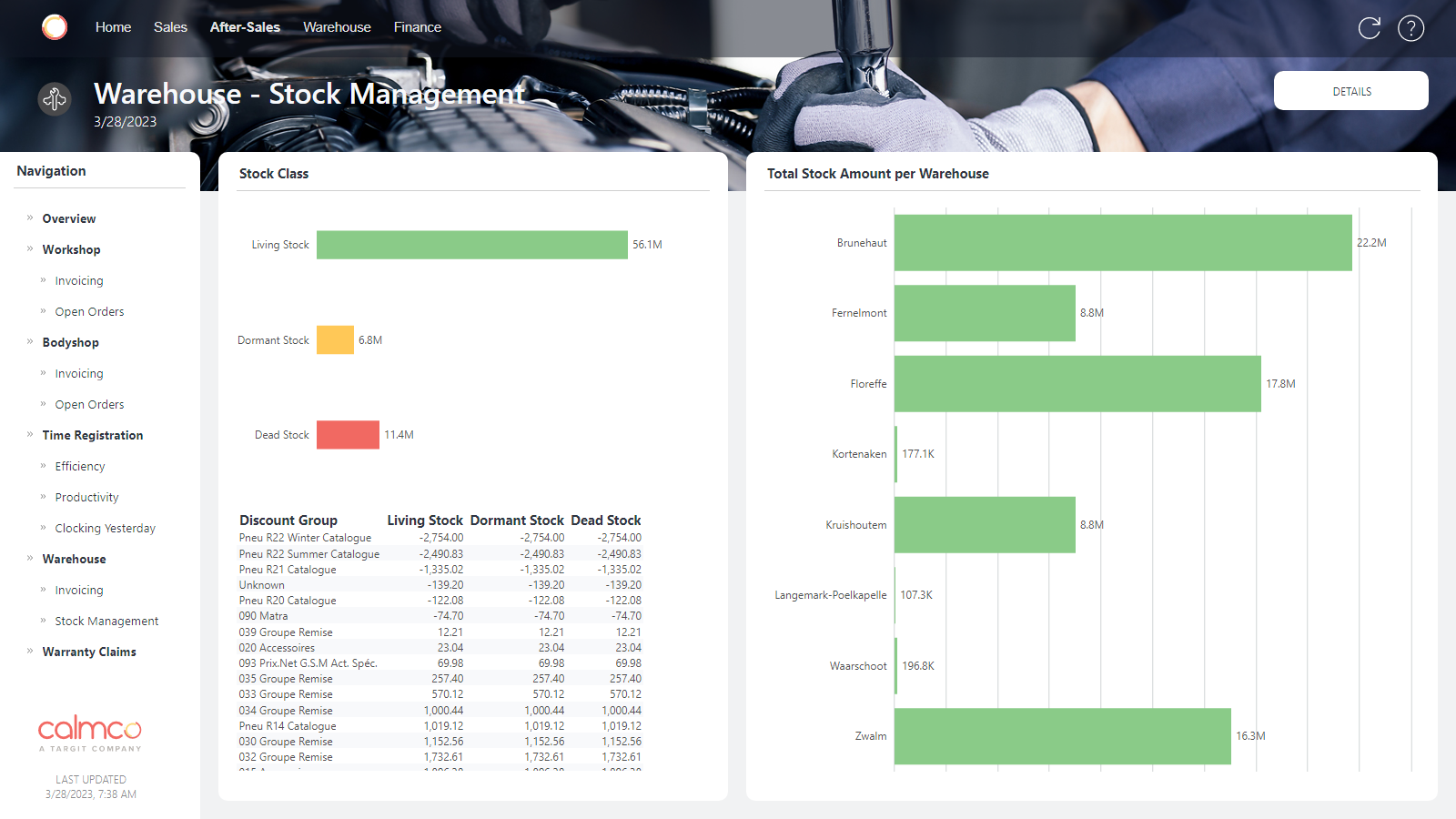Image resolution: width=1456 pixels, height=819 pixels.
Task: Go to the Sales menu tab
Action: [170, 27]
